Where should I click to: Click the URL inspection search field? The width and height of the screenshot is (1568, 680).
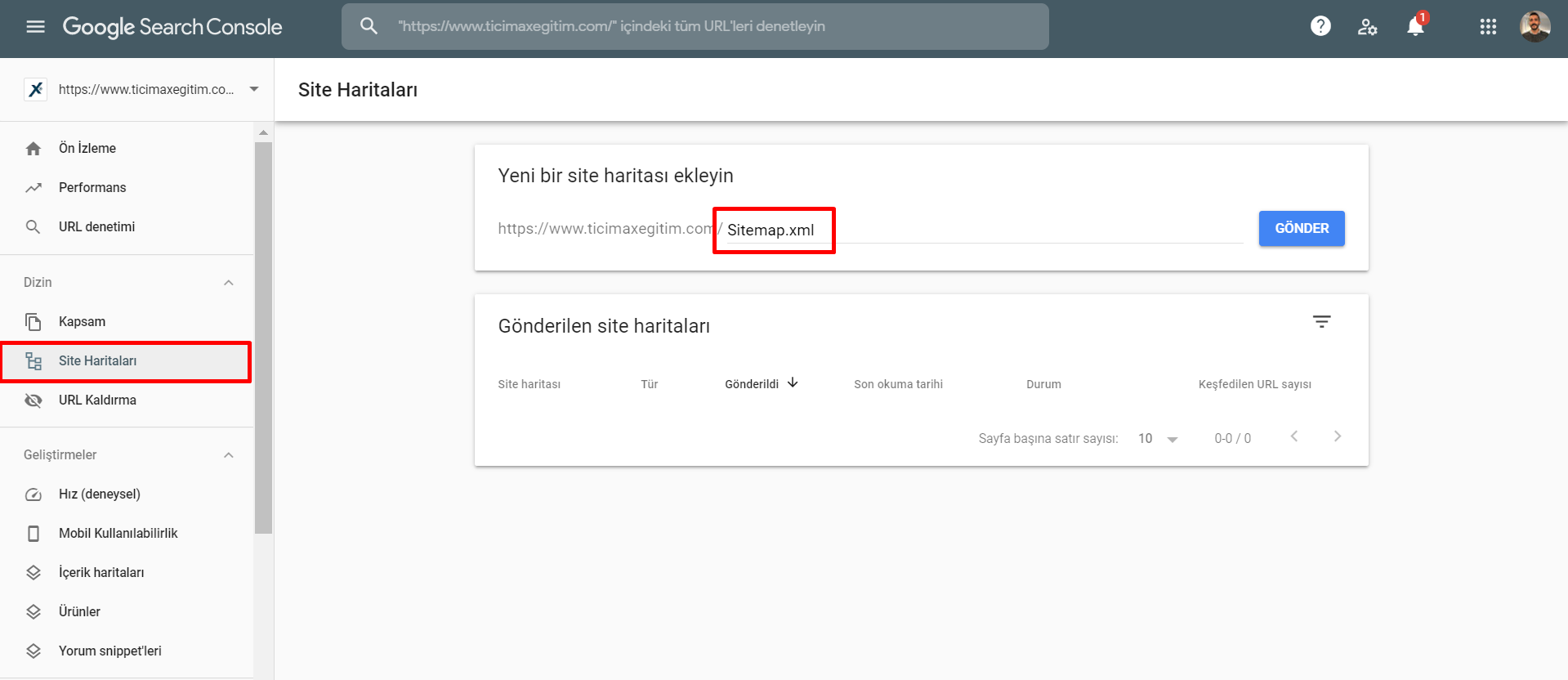[695, 26]
